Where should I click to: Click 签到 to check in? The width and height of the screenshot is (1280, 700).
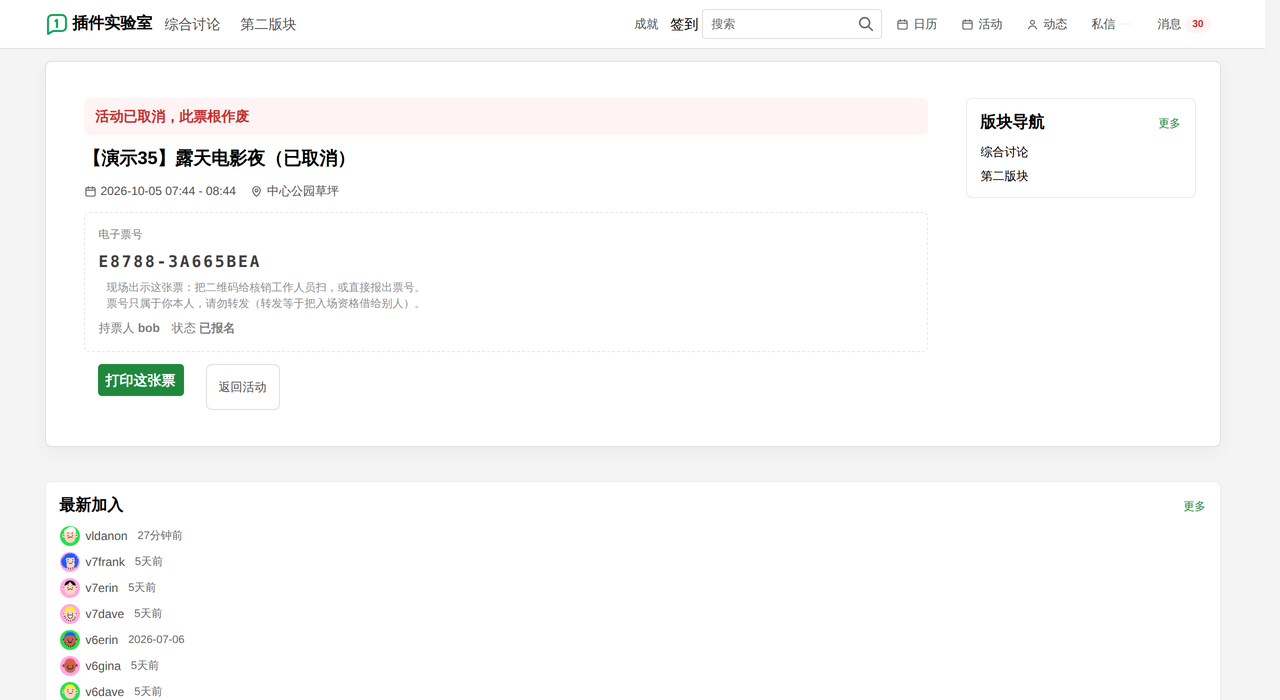point(684,24)
